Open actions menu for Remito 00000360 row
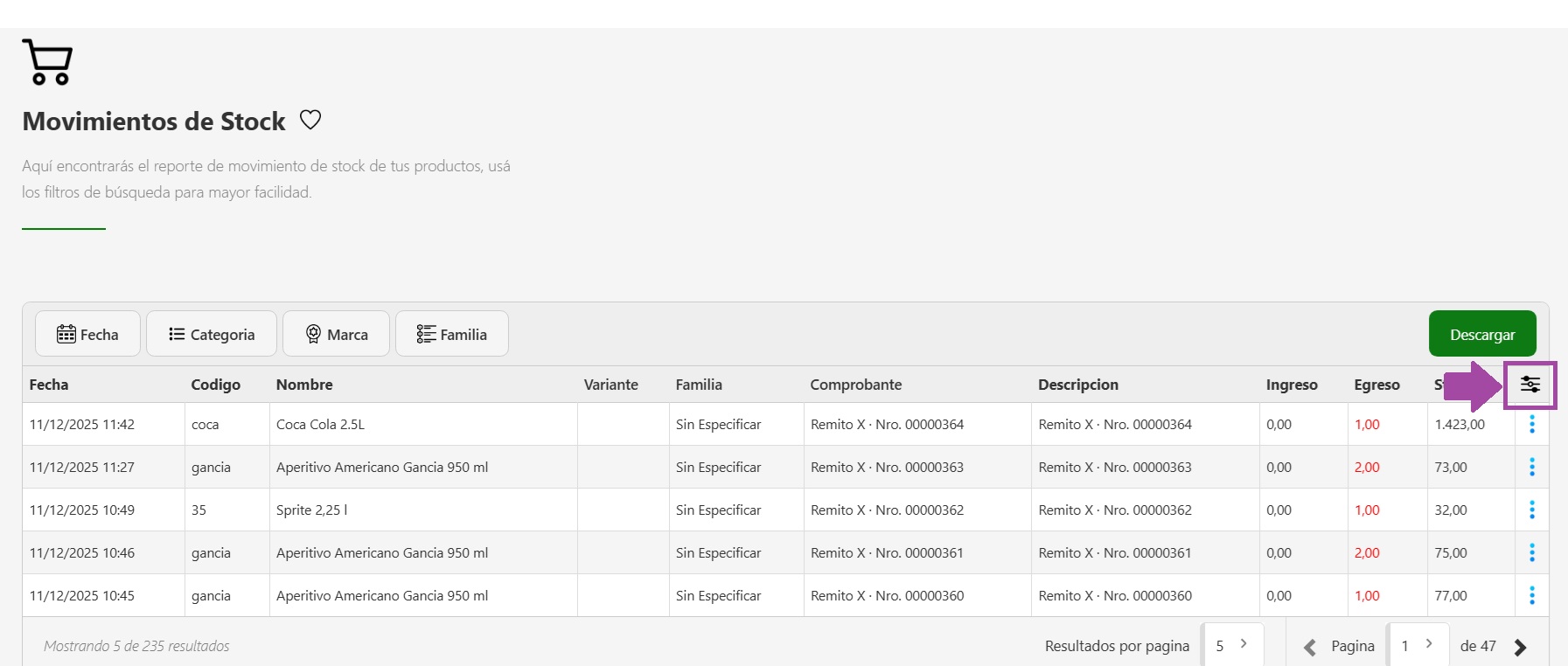The height and width of the screenshot is (666, 1568). pyautogui.click(x=1531, y=596)
